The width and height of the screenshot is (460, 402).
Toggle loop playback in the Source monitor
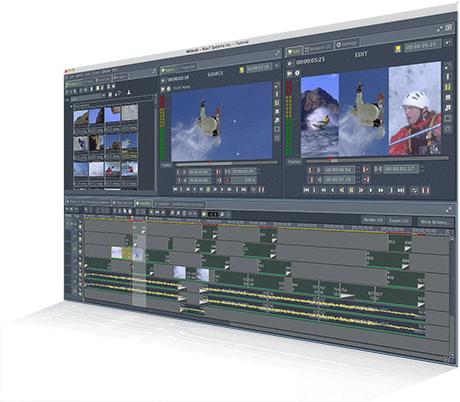(253, 190)
